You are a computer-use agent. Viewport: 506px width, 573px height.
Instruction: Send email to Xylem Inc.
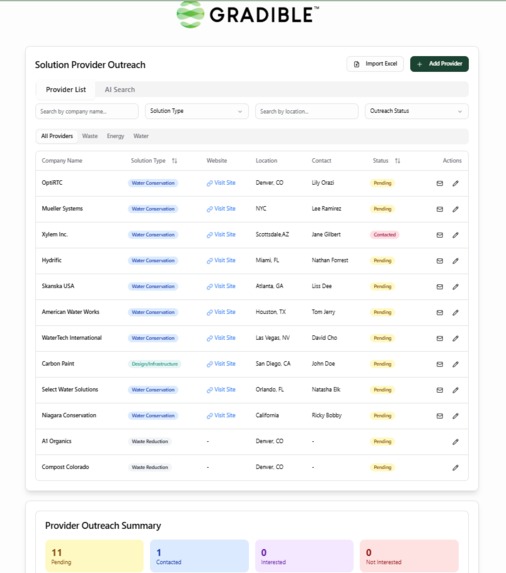[x=440, y=235]
